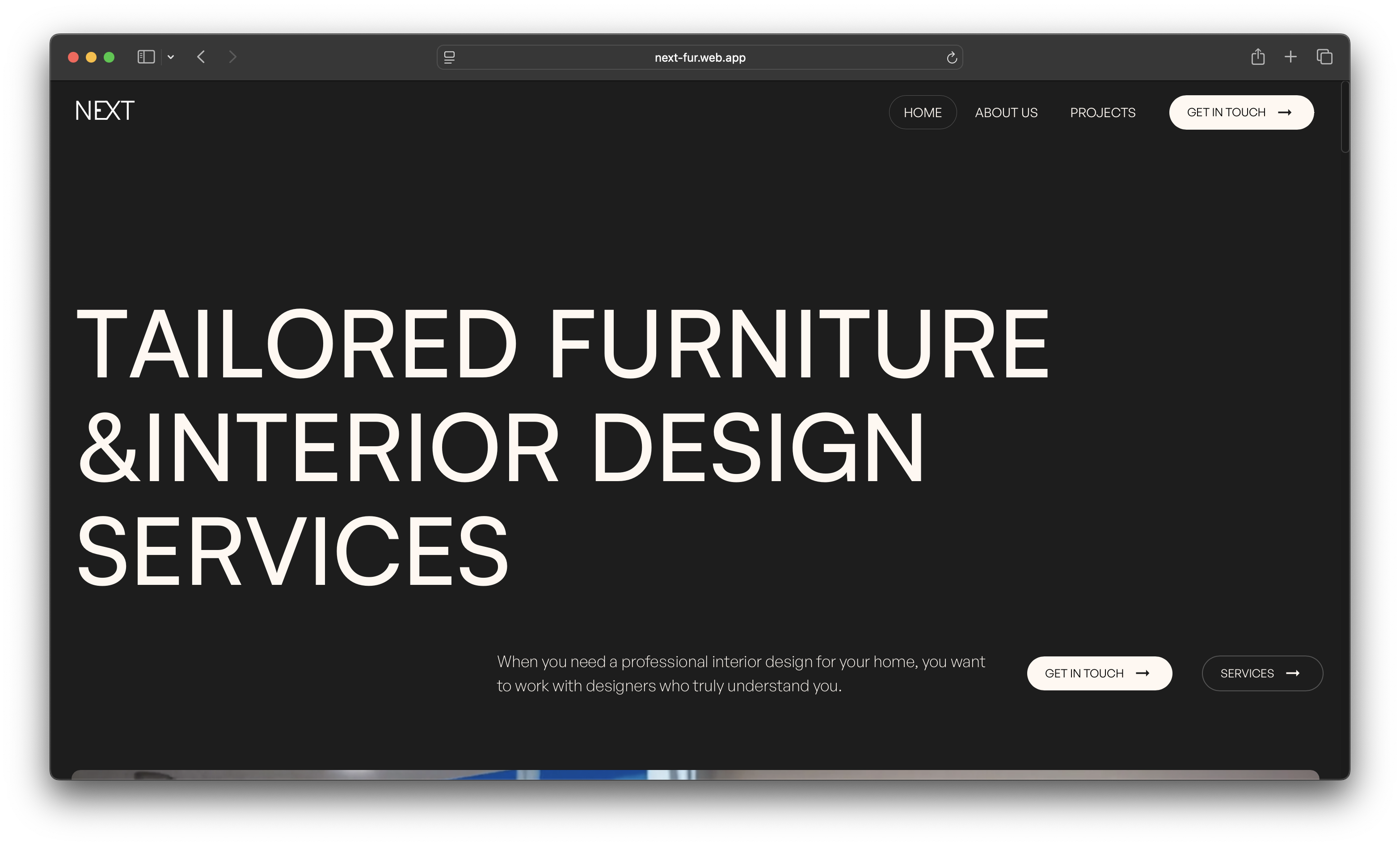Click the header GET IN TOUCH button
Viewport: 1400px width, 846px height.
(1241, 113)
